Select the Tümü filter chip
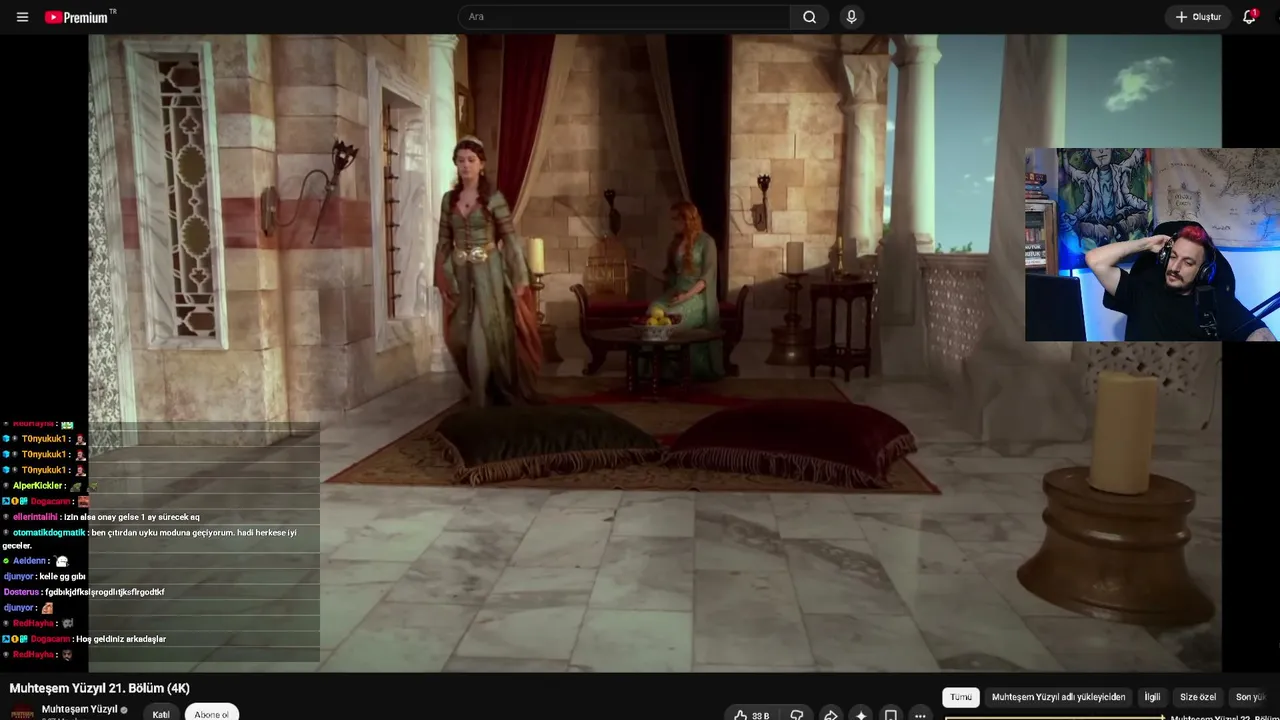This screenshot has height=720, width=1280. point(961,697)
